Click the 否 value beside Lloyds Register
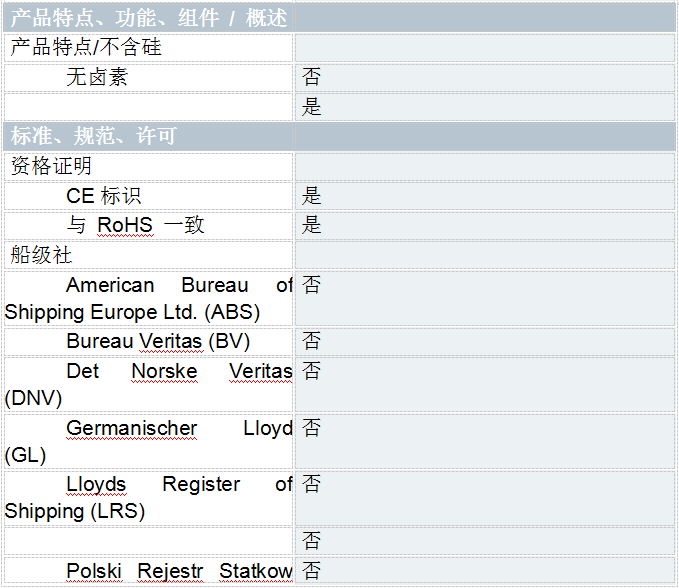The height and width of the screenshot is (588, 679). [x=311, y=484]
